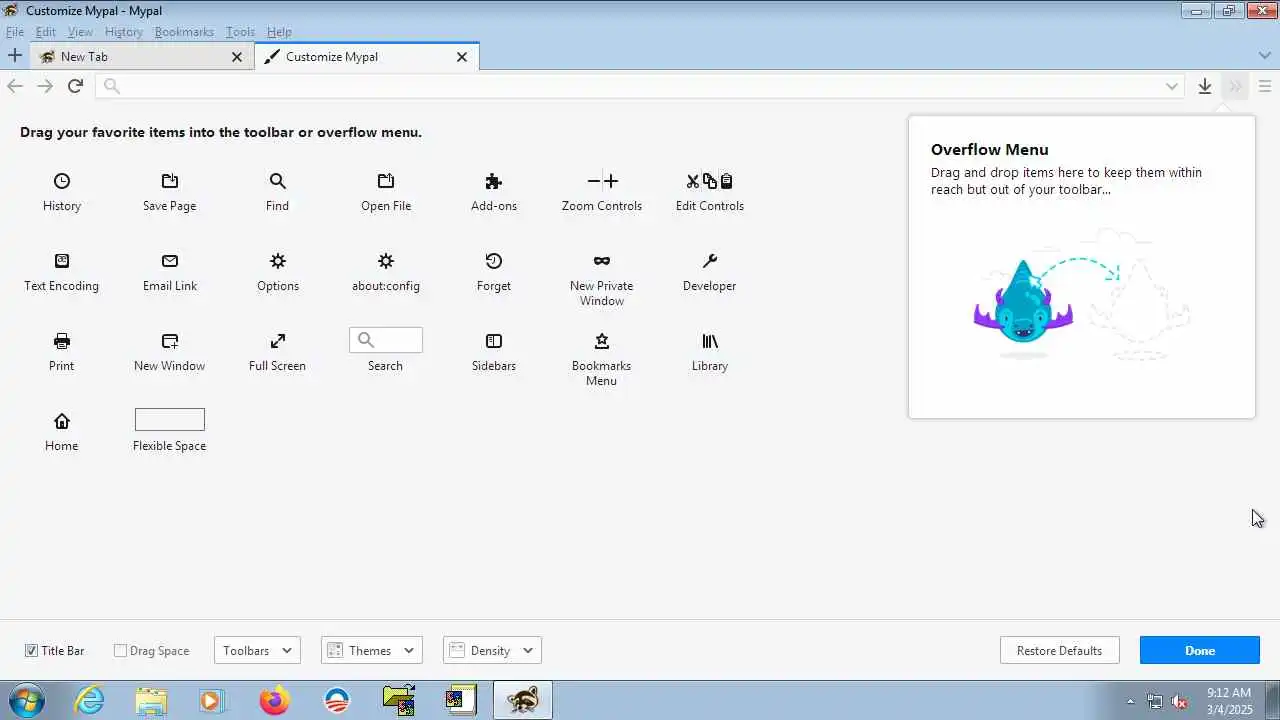Open the Help menu
The width and height of the screenshot is (1280, 720).
point(279,32)
